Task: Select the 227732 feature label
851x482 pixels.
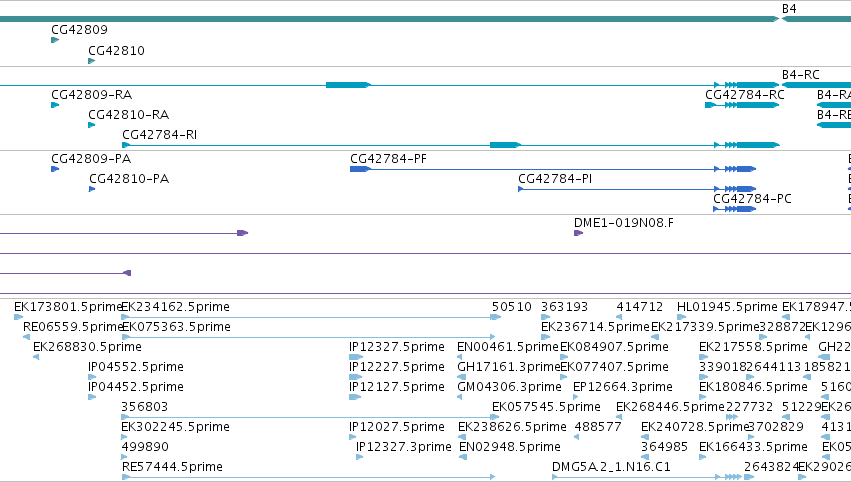Action: coord(749,407)
